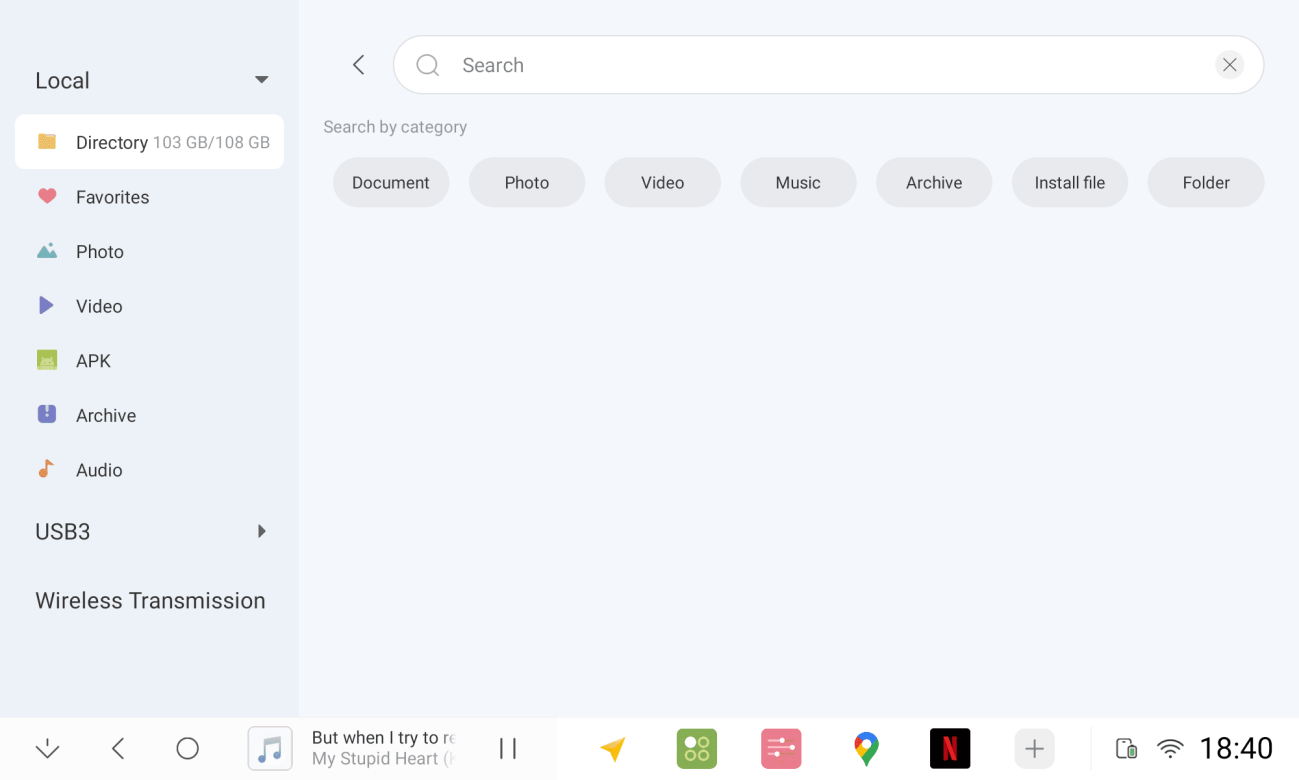The image size is (1299, 780).
Task: Filter by Video category chip
Action: click(x=663, y=182)
